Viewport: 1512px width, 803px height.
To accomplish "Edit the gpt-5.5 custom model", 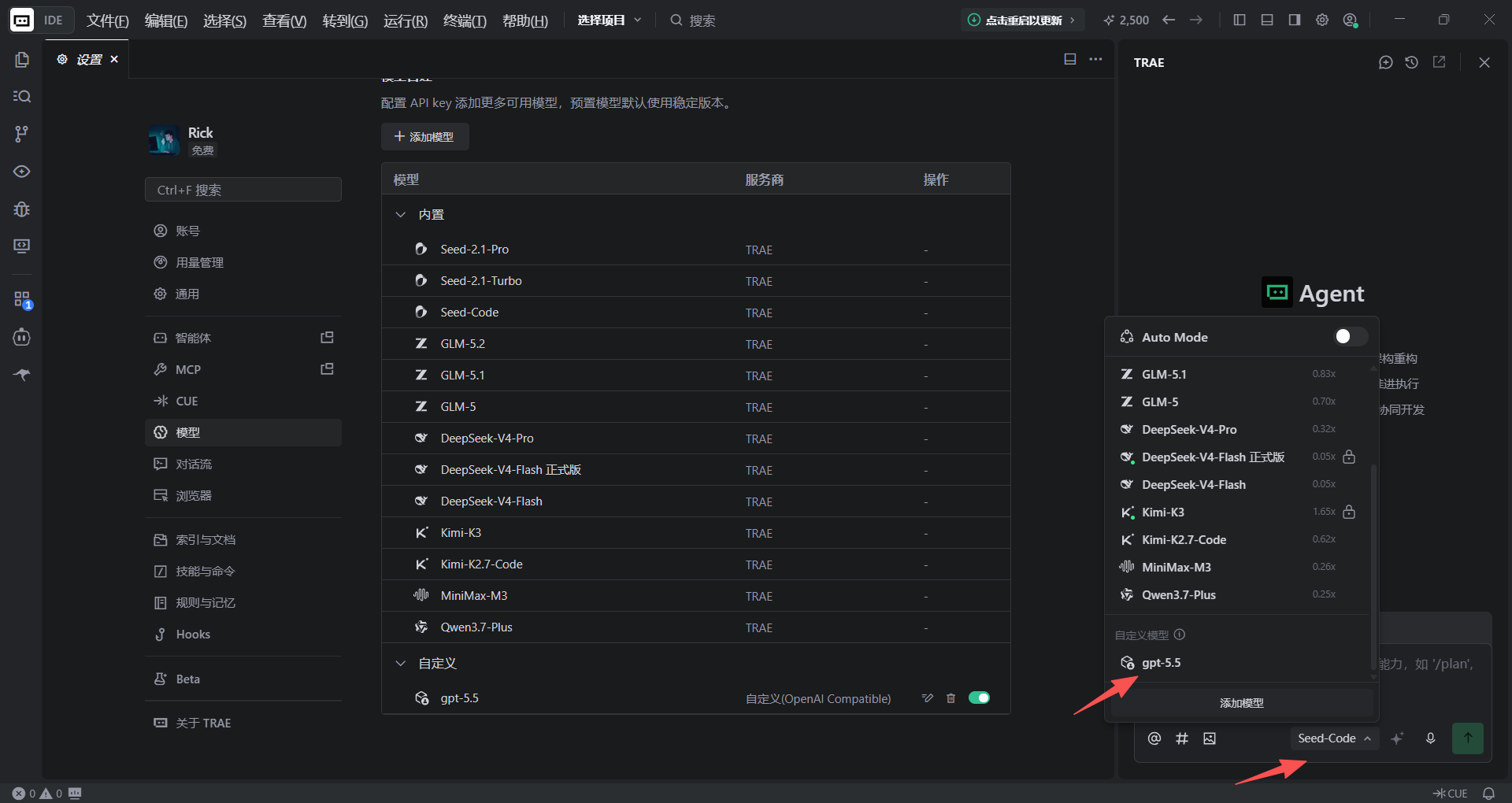I will [928, 698].
